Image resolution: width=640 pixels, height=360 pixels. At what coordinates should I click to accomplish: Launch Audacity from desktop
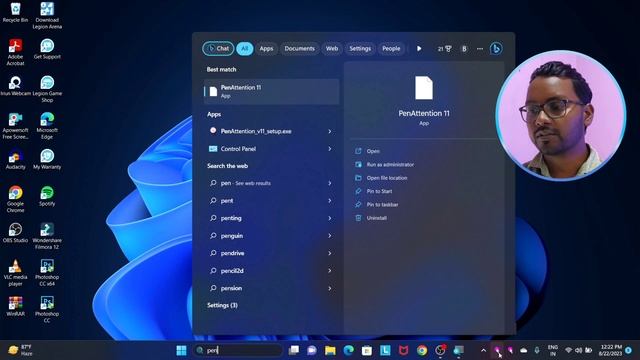click(x=15, y=159)
